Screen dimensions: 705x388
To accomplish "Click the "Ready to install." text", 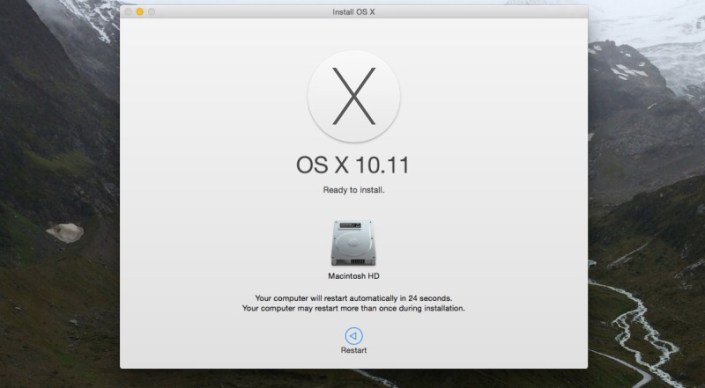I will pos(354,190).
